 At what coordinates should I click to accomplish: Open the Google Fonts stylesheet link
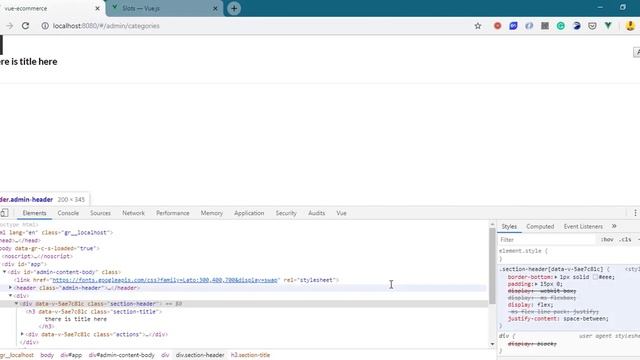pos(165,280)
